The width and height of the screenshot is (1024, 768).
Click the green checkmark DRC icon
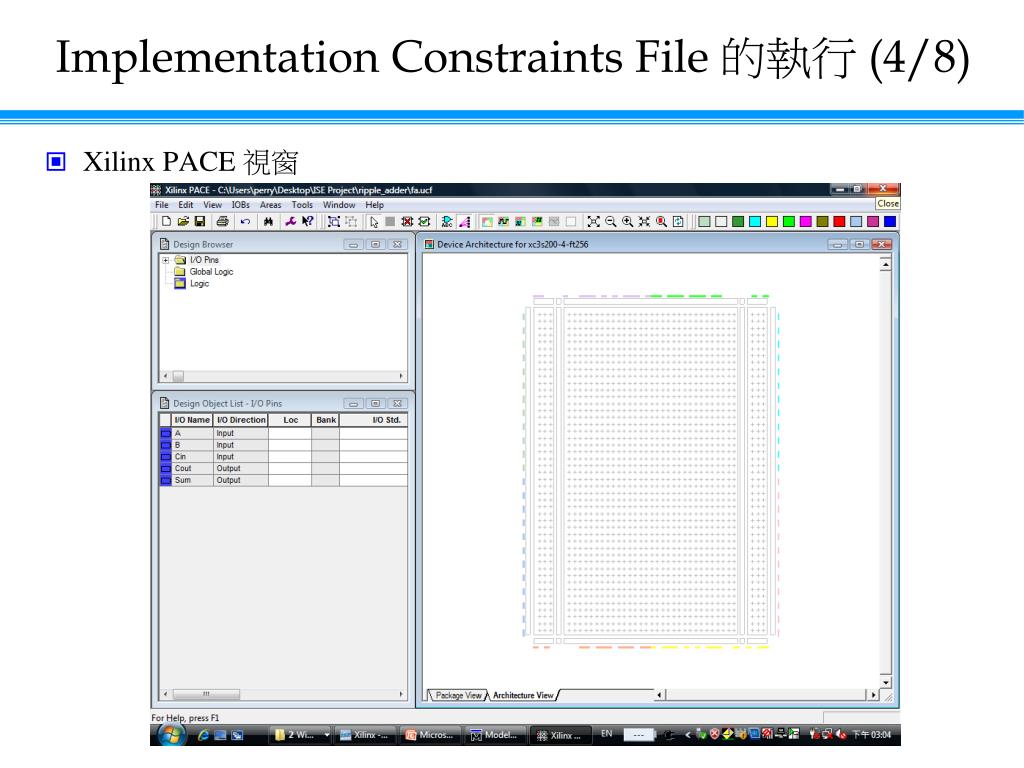point(424,222)
